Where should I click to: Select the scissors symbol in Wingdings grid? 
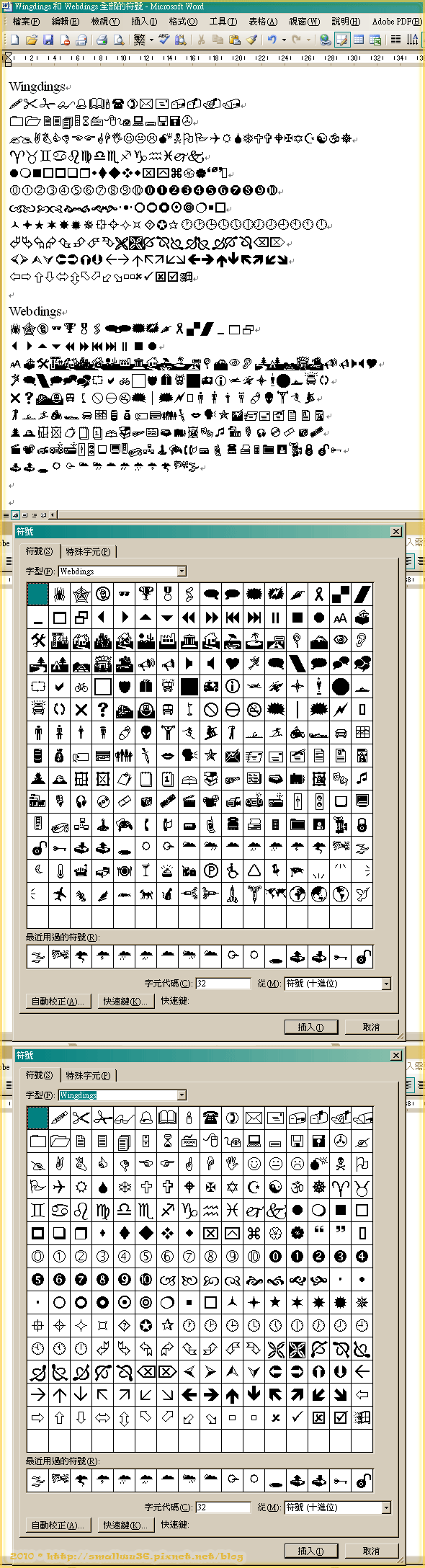(81, 1118)
